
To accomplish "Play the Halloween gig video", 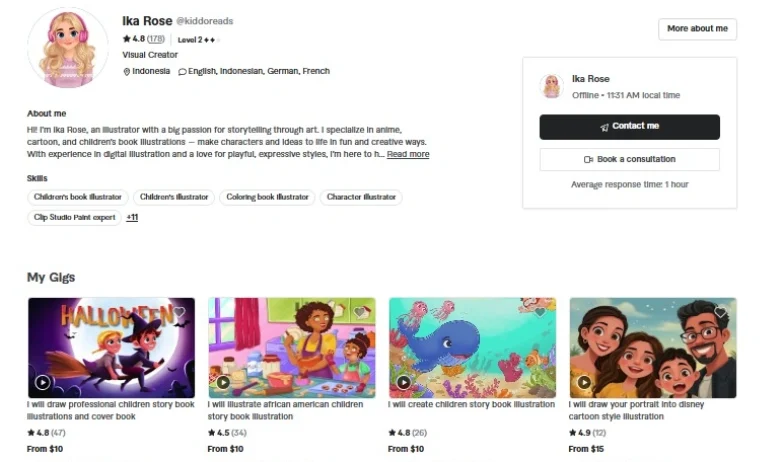I will (x=42, y=383).
